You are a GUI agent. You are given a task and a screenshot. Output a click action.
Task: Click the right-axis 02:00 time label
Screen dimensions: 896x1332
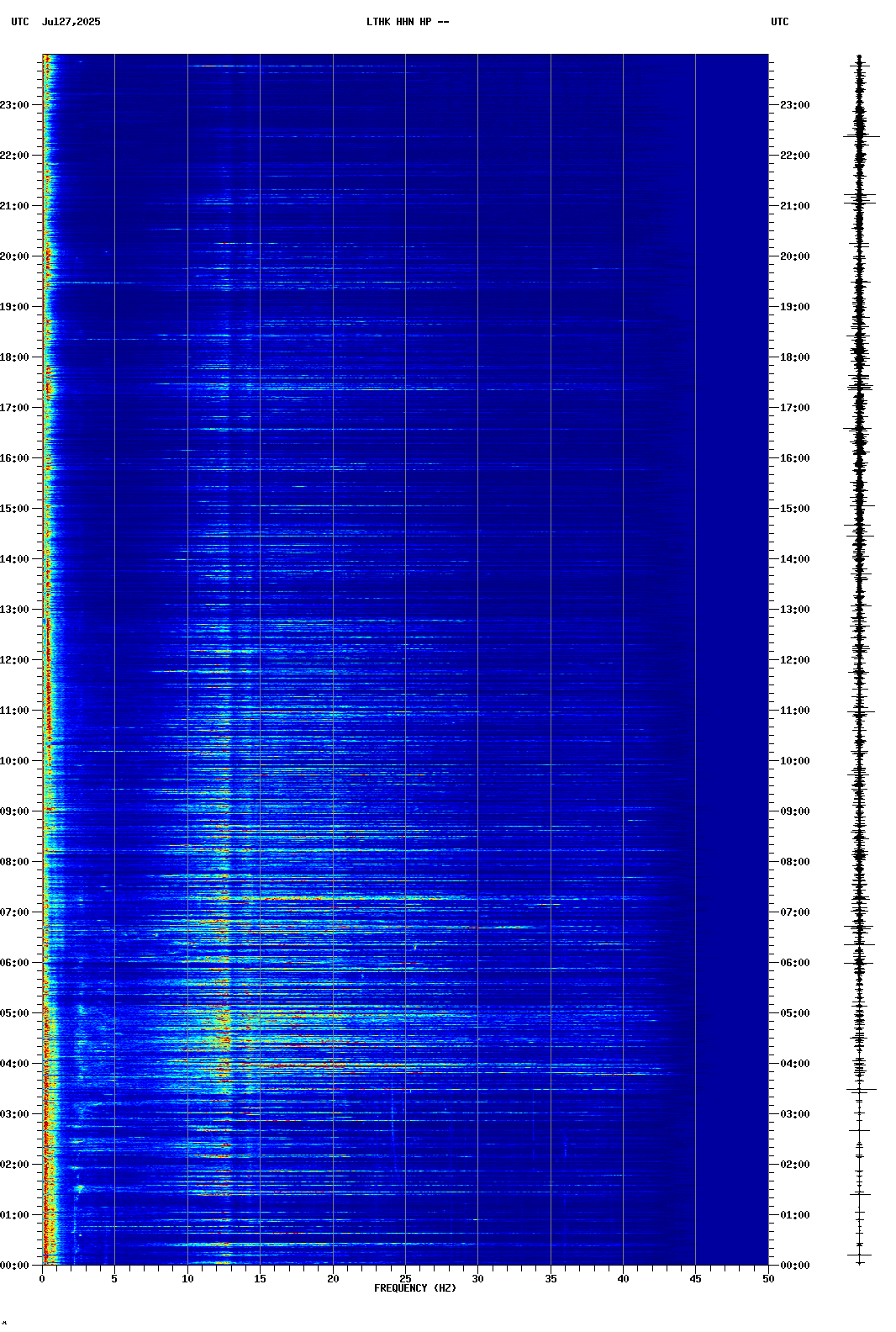[x=795, y=1165]
